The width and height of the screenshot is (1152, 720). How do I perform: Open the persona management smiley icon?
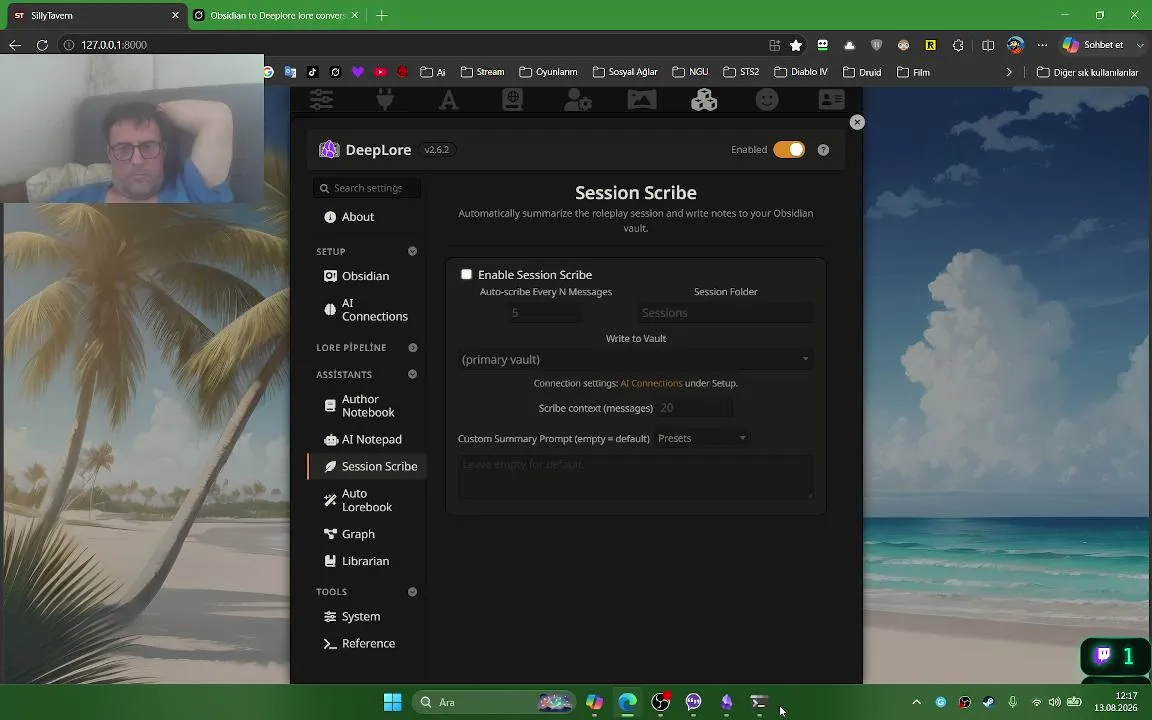767,98
